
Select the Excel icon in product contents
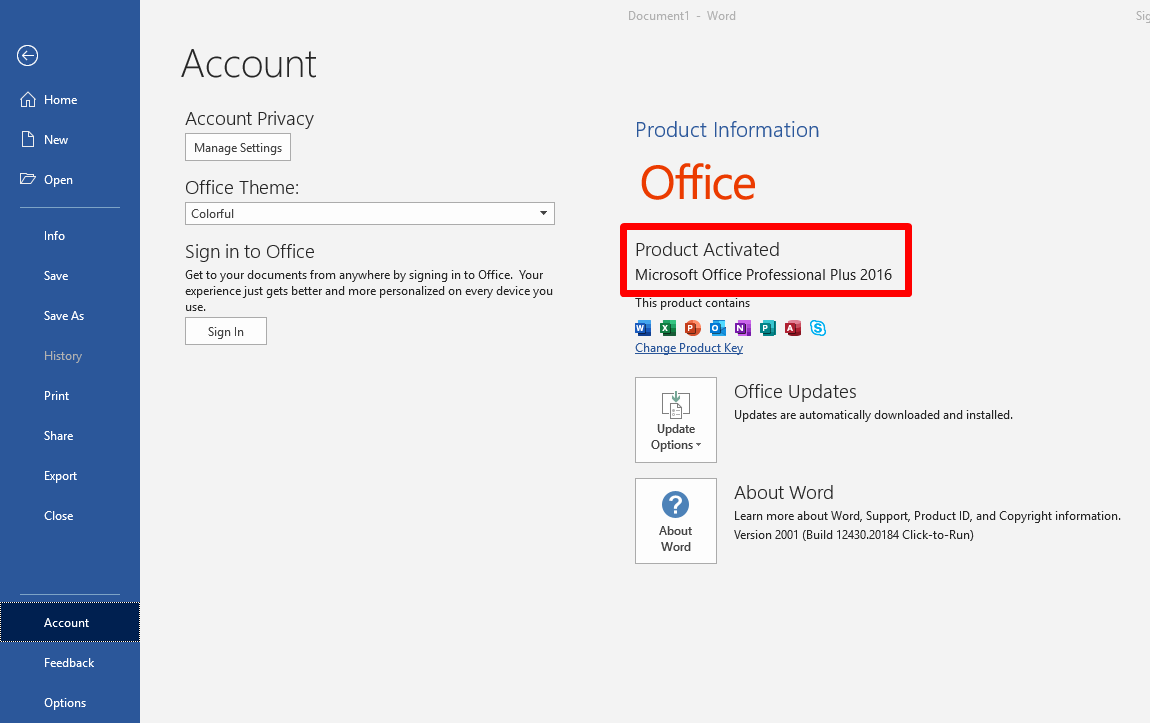click(666, 328)
